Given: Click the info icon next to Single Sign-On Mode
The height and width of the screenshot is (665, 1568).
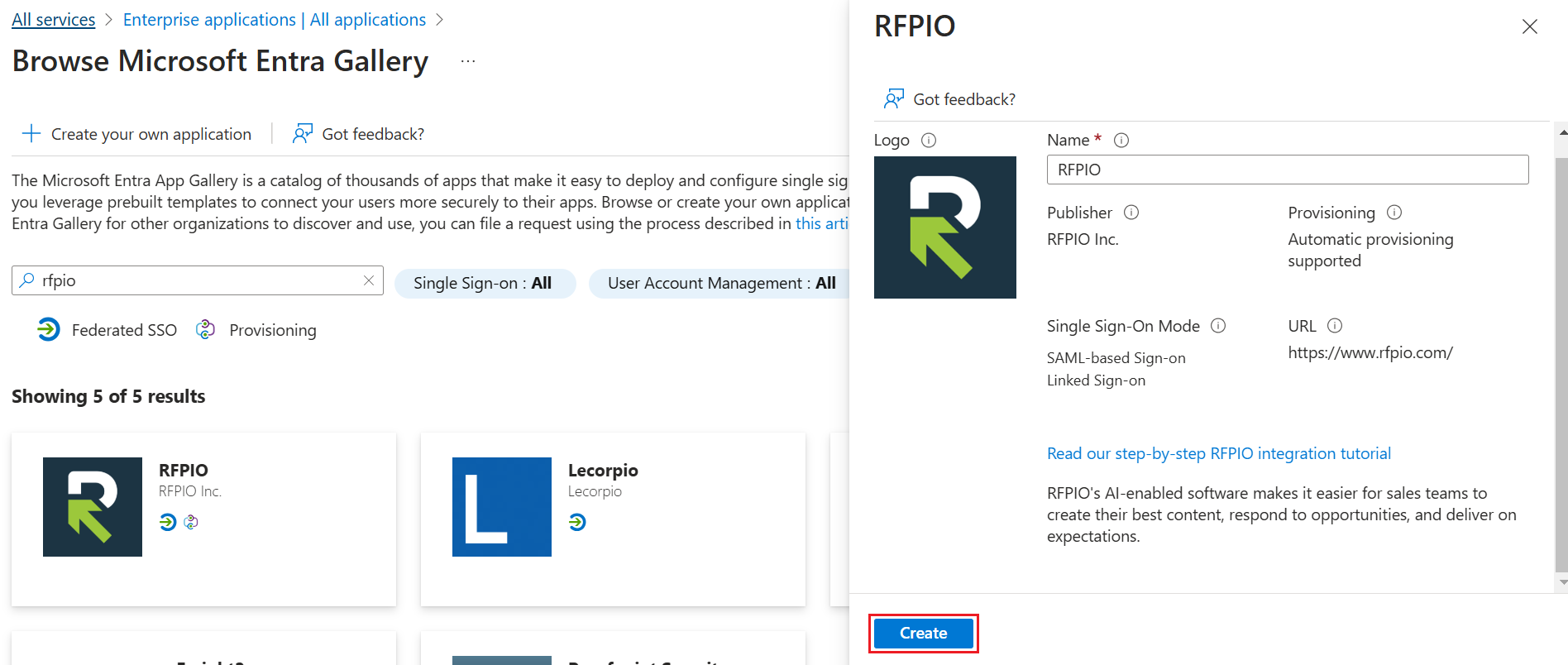Looking at the screenshot, I should pos(1218,326).
